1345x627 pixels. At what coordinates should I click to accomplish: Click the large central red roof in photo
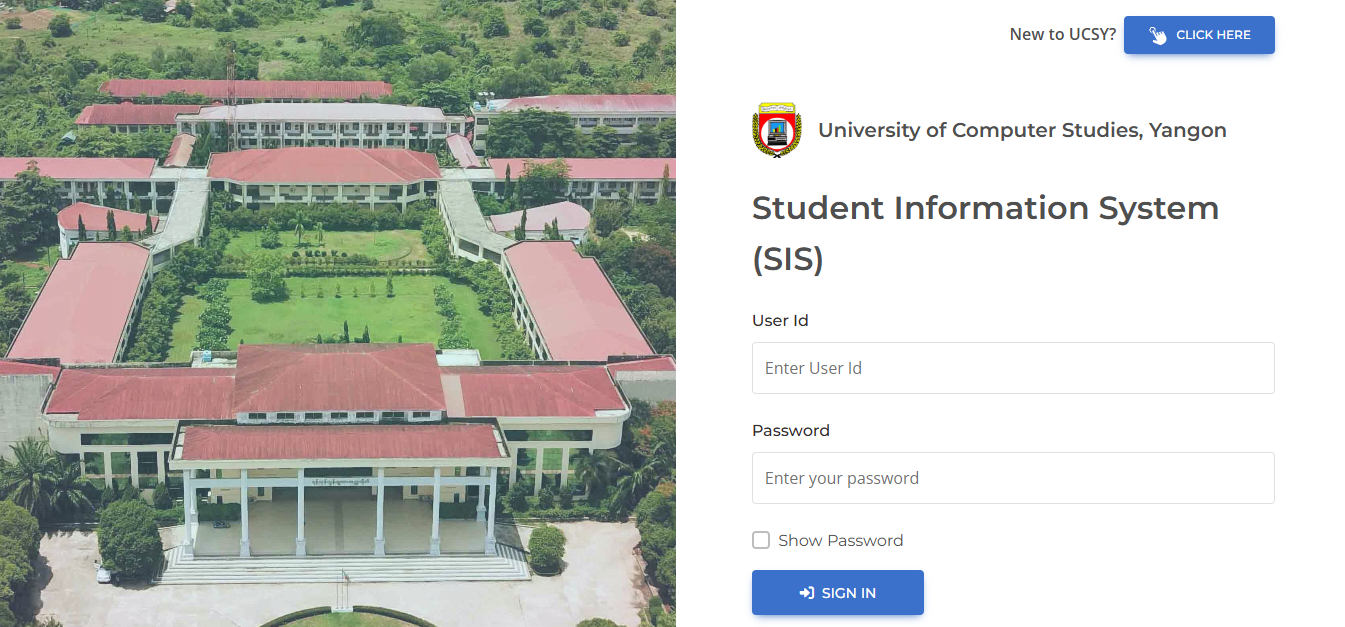pyautogui.click(x=338, y=378)
